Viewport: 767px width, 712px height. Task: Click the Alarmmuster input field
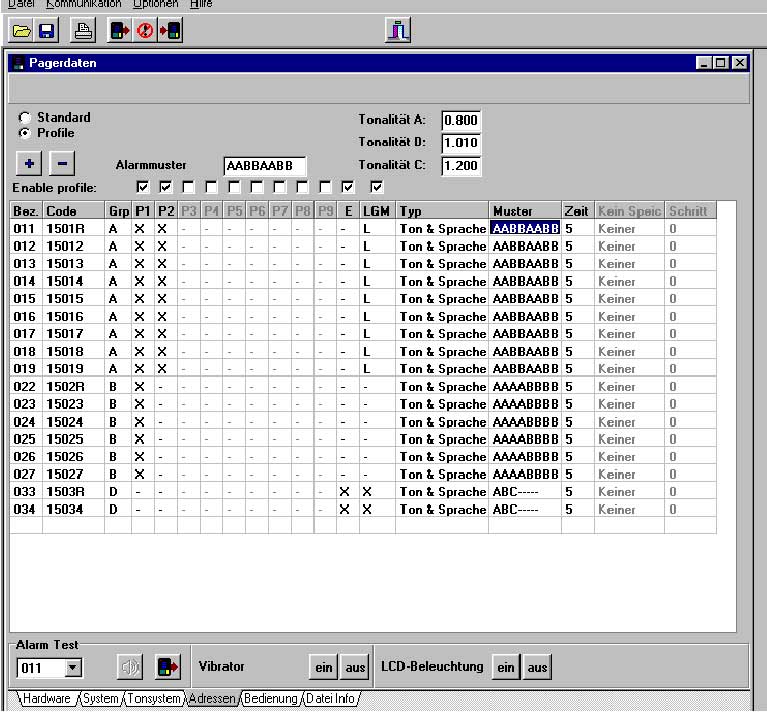264,166
